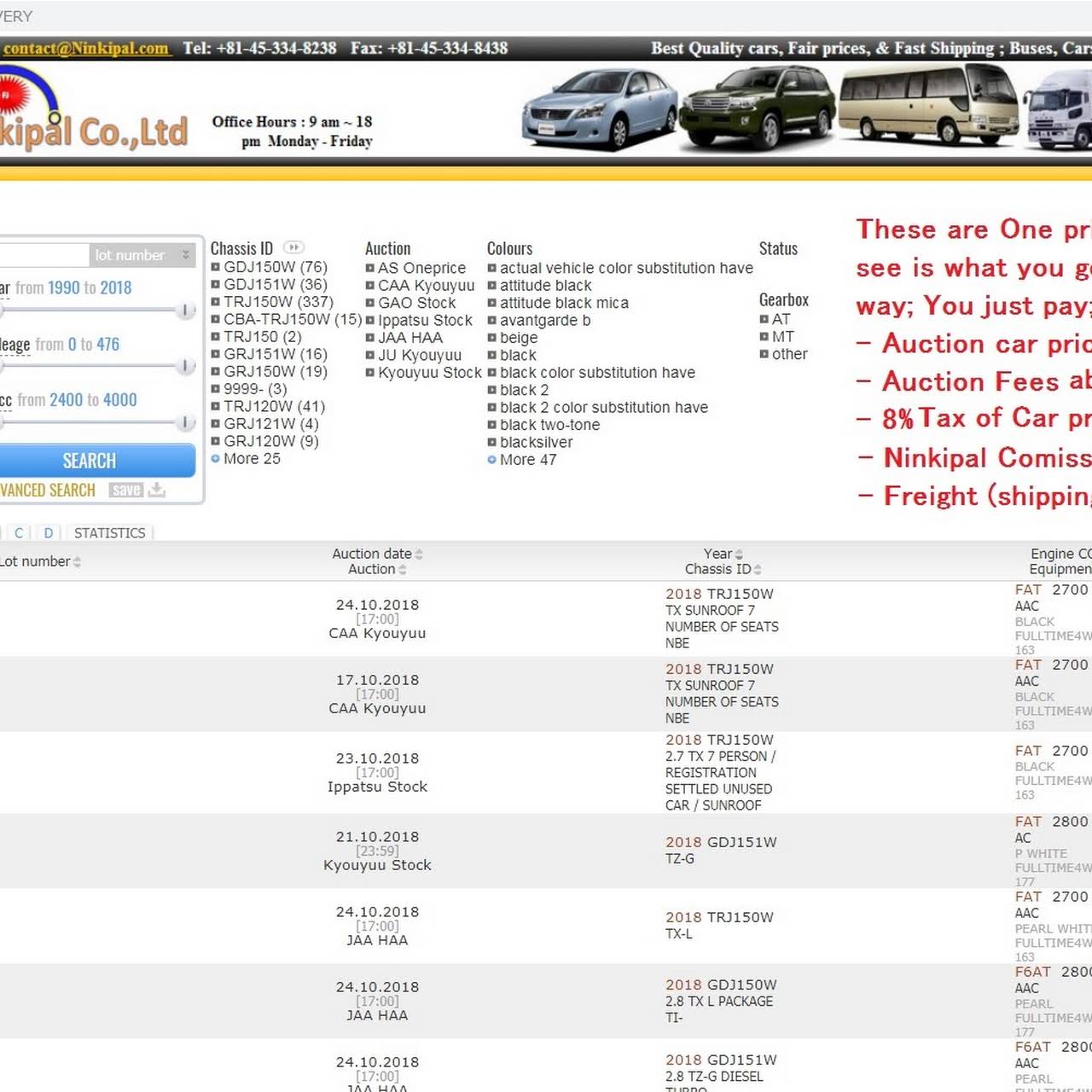
Task: Check the GDJ151W (36) chassis filter
Action: pyautogui.click(x=216, y=284)
